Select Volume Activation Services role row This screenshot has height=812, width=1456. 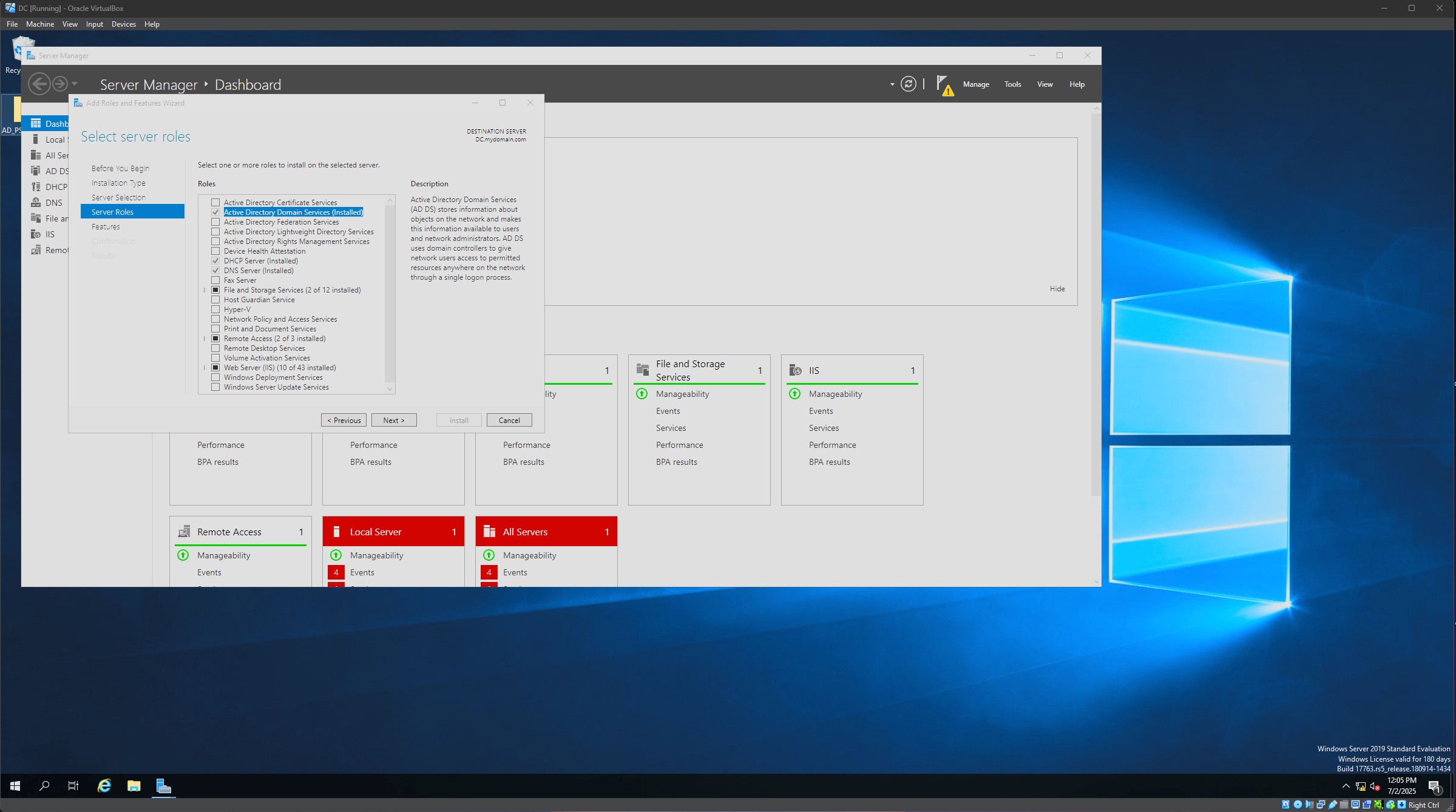(x=266, y=358)
